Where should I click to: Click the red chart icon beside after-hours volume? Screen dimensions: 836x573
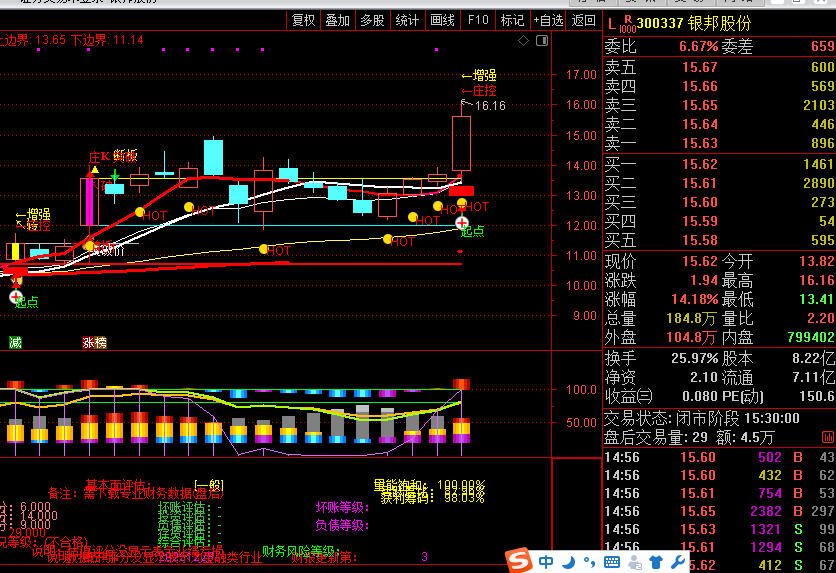point(828,437)
